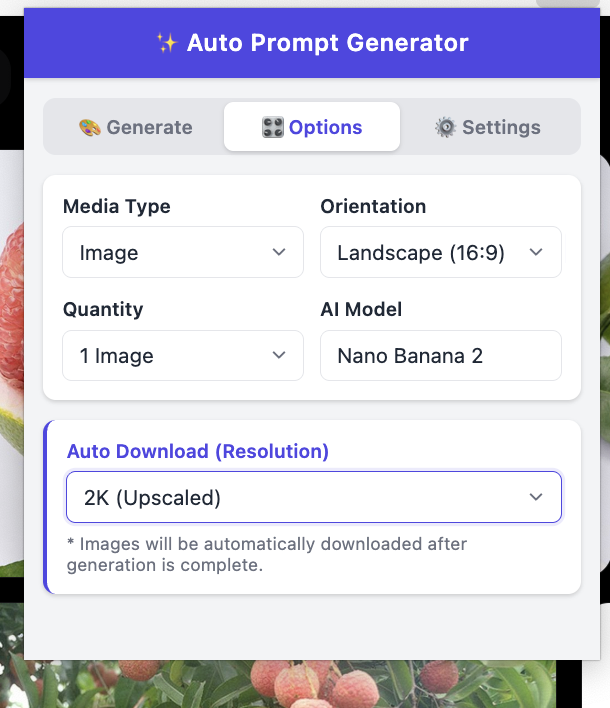
Task: Click the Auto Prompt Generator title text
Action: pos(327,43)
